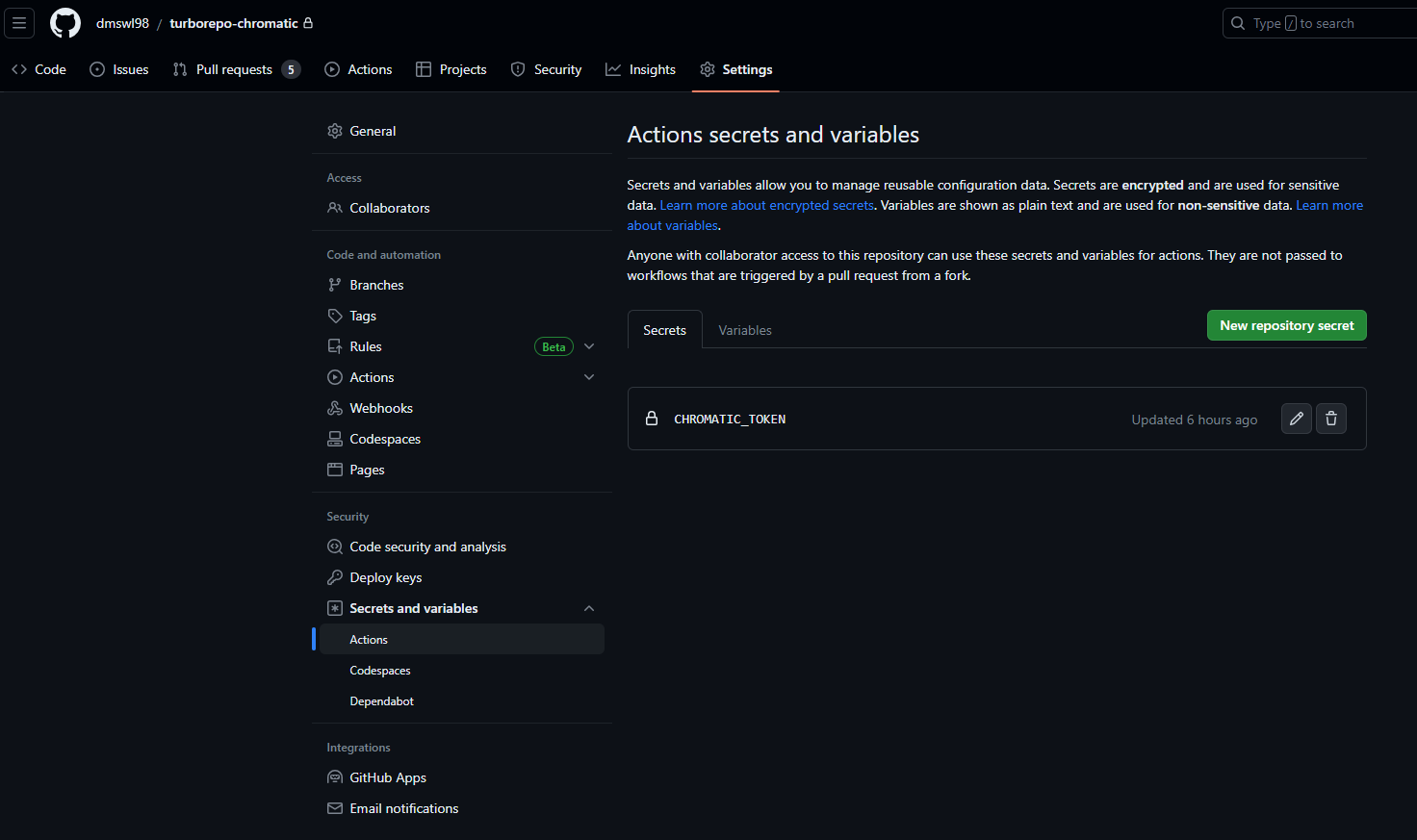Click the asterisk icon beside Secrets and variables
Viewport: 1417px width, 840px height.
(x=335, y=608)
